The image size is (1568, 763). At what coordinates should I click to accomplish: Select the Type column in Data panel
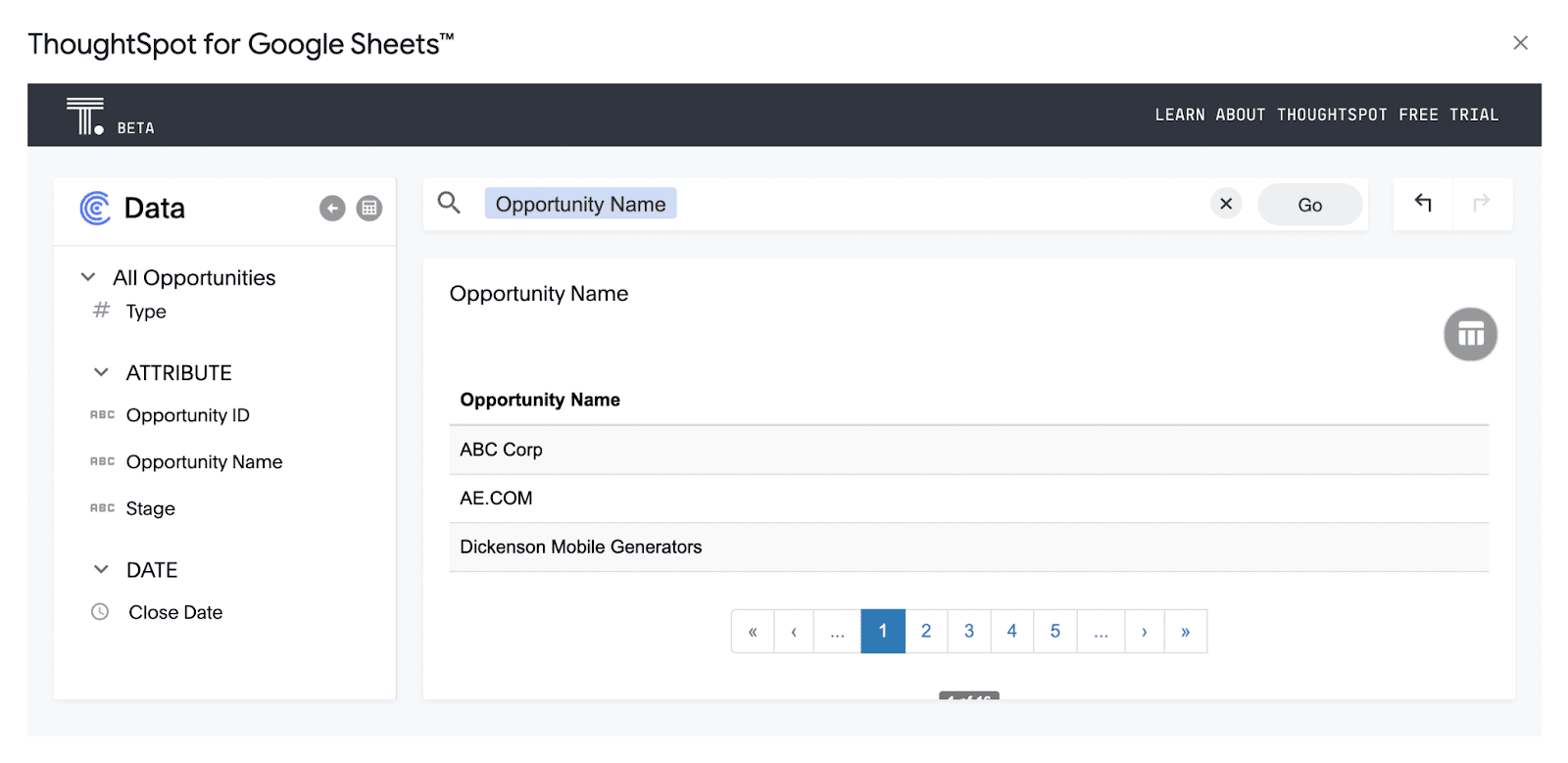coord(146,311)
